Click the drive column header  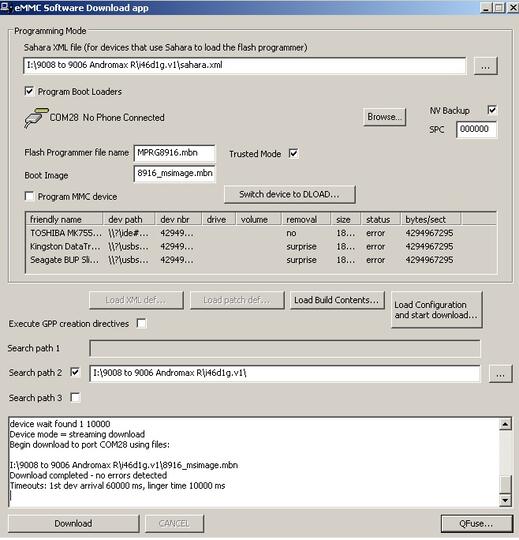click(219, 219)
